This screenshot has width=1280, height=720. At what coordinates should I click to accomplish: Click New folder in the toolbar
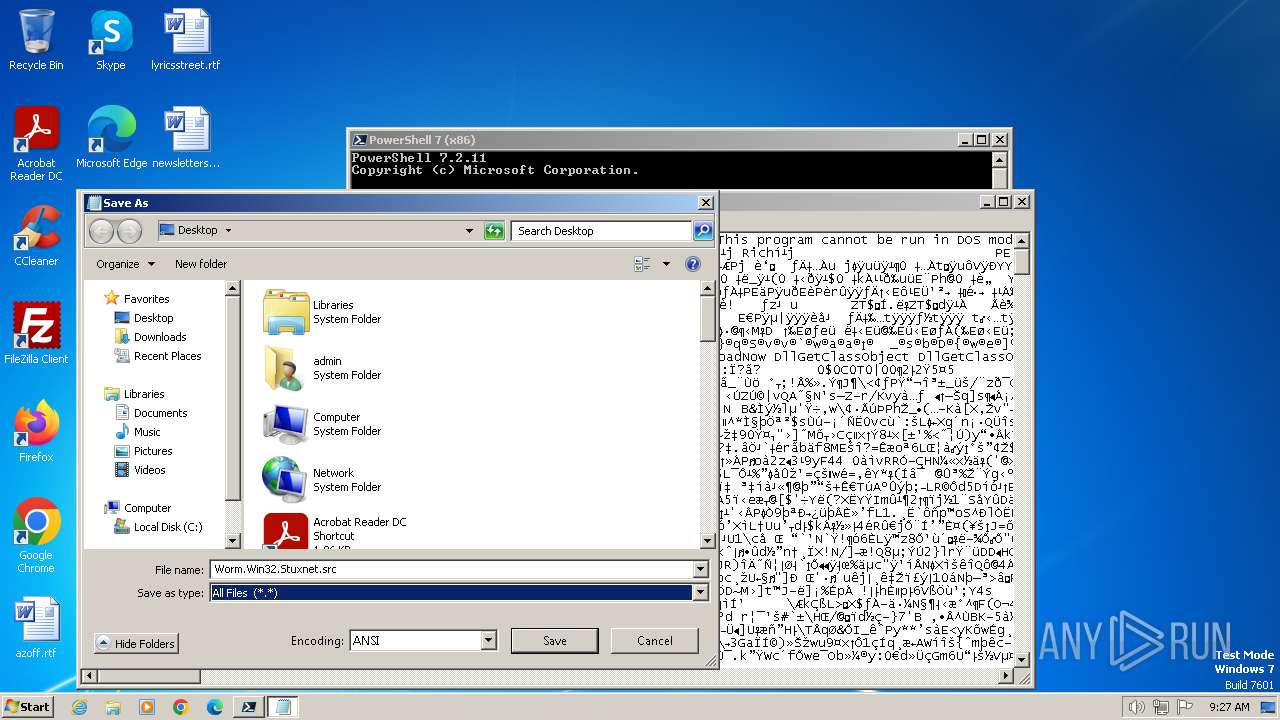pyautogui.click(x=201, y=264)
